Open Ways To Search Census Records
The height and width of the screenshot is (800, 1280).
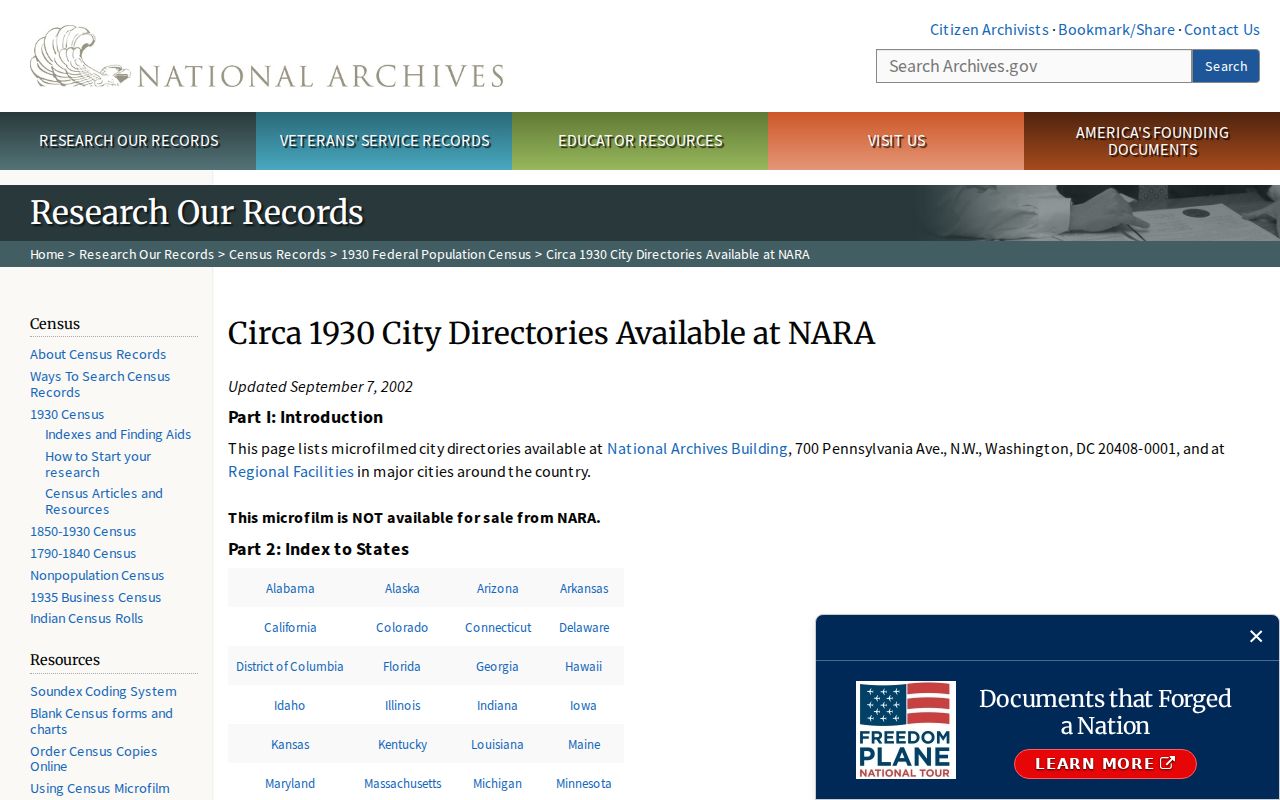pos(100,384)
